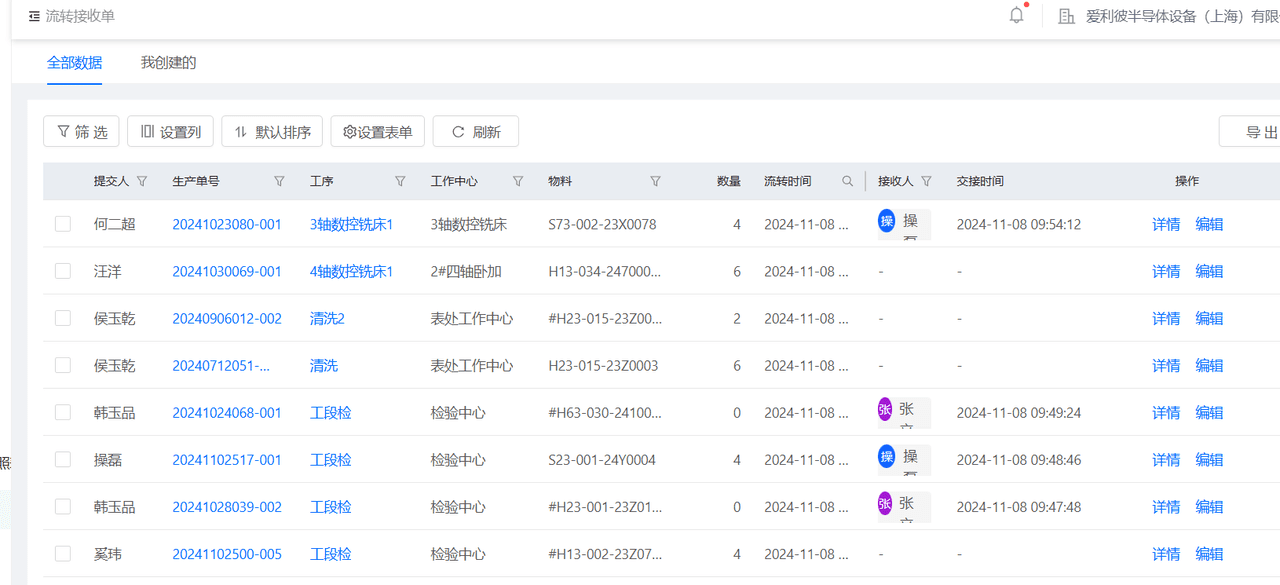Viewport: 1280px width, 585px height.
Task: Click the 刷新 refresh button
Action: tap(476, 131)
